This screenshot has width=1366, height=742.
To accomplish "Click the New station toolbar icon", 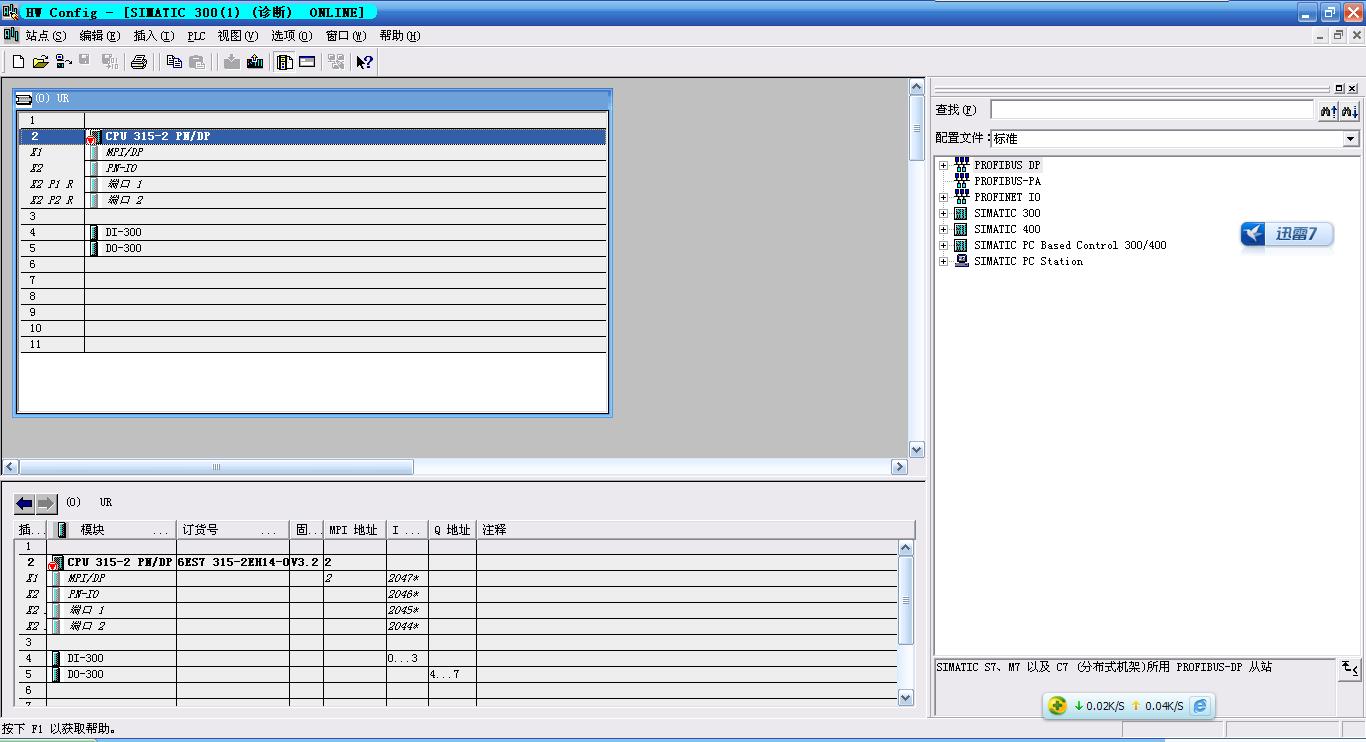I will (x=18, y=62).
